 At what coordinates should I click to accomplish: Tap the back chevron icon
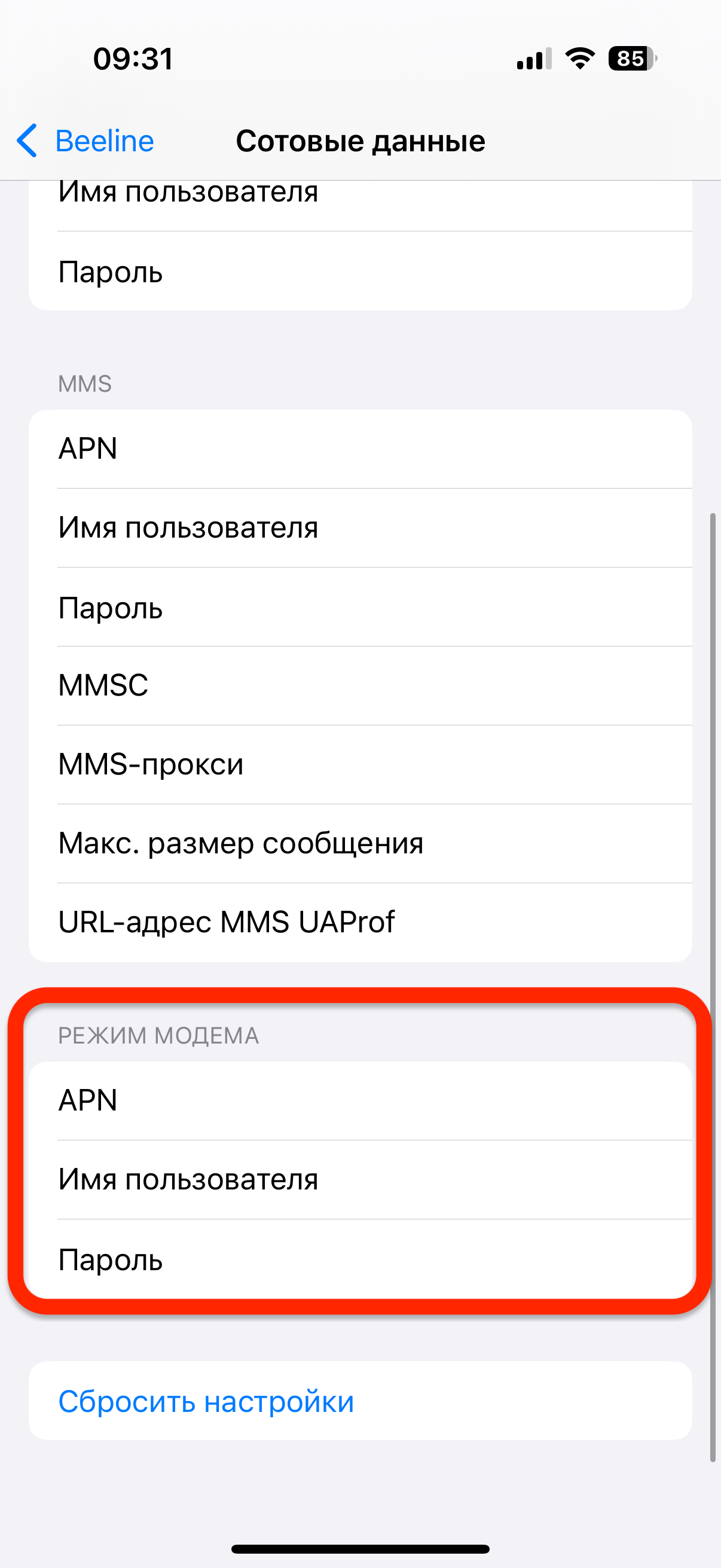click(27, 141)
